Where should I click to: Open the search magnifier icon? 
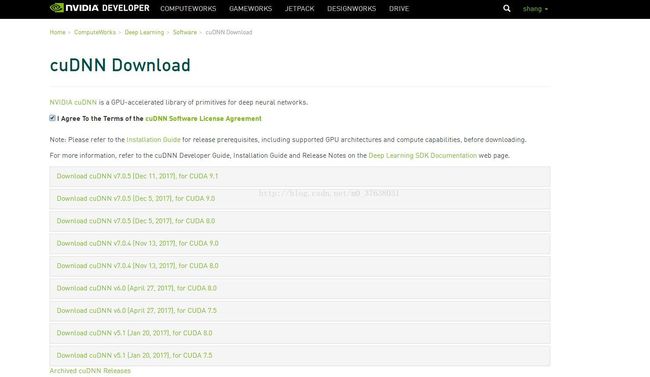point(507,8)
